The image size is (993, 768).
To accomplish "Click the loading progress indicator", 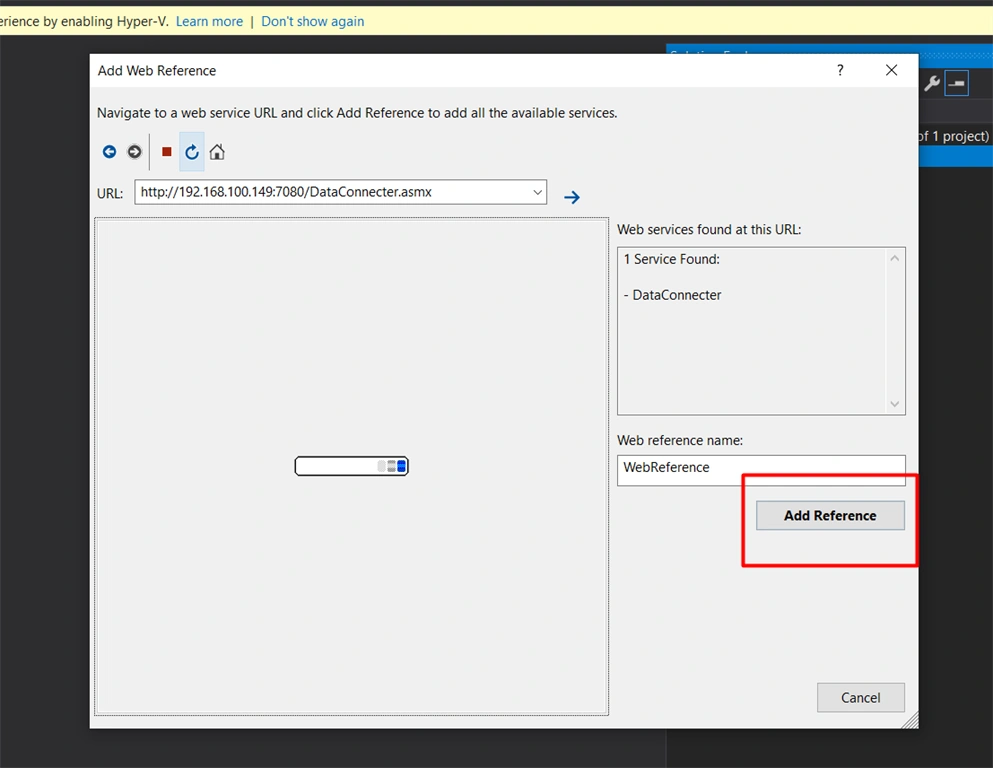I will point(351,466).
